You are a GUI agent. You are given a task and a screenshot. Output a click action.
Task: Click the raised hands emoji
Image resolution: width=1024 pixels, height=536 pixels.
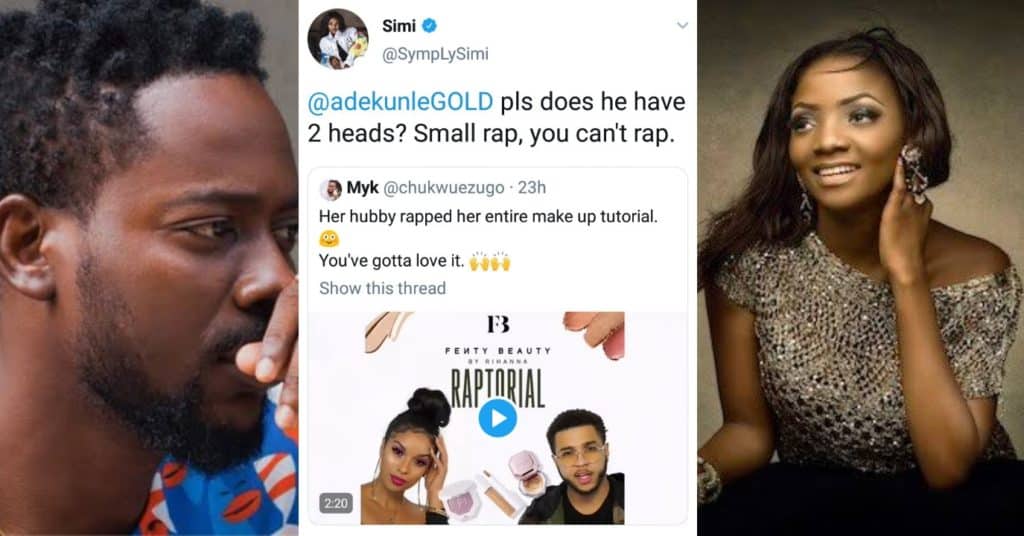pos(490,262)
